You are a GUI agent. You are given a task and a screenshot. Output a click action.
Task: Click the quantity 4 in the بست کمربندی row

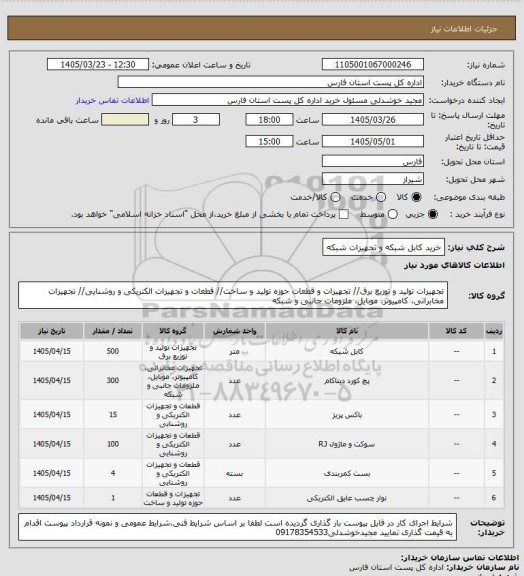113,473
